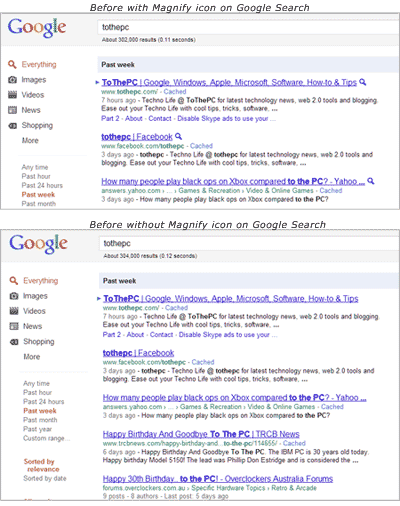Select the Videos film icon in bottom screenshot

point(14,311)
